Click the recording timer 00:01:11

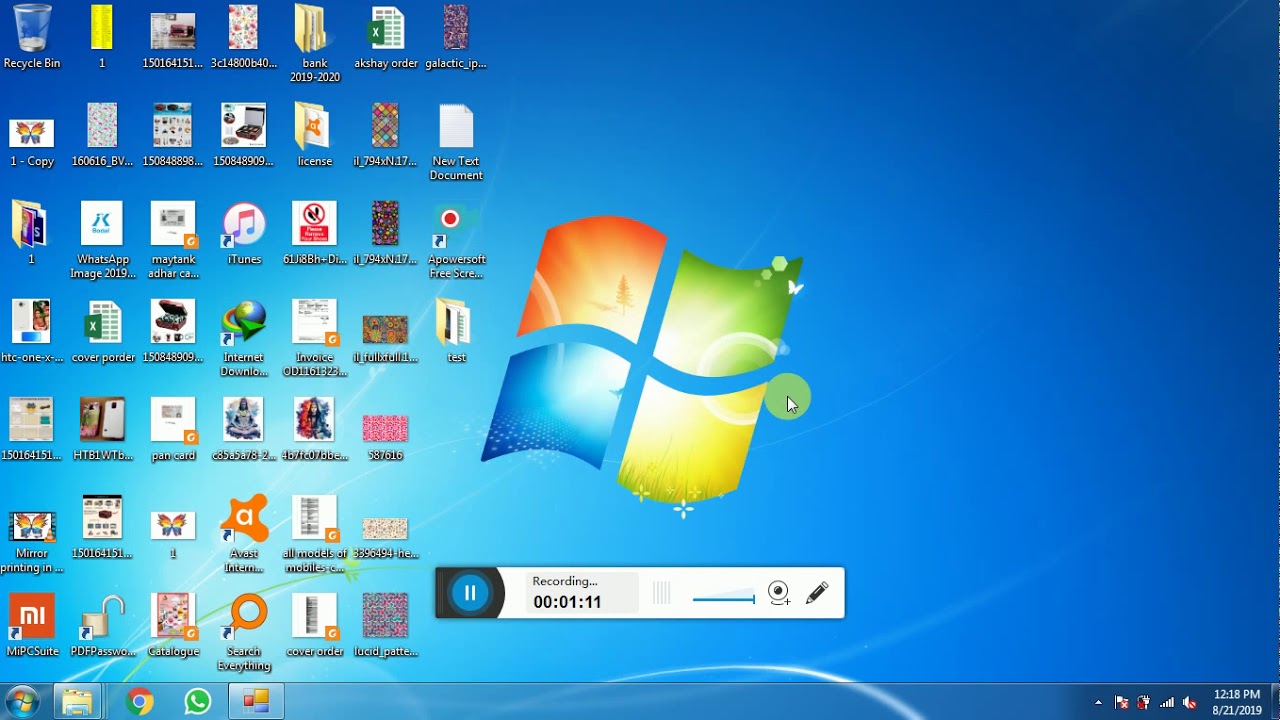point(567,602)
